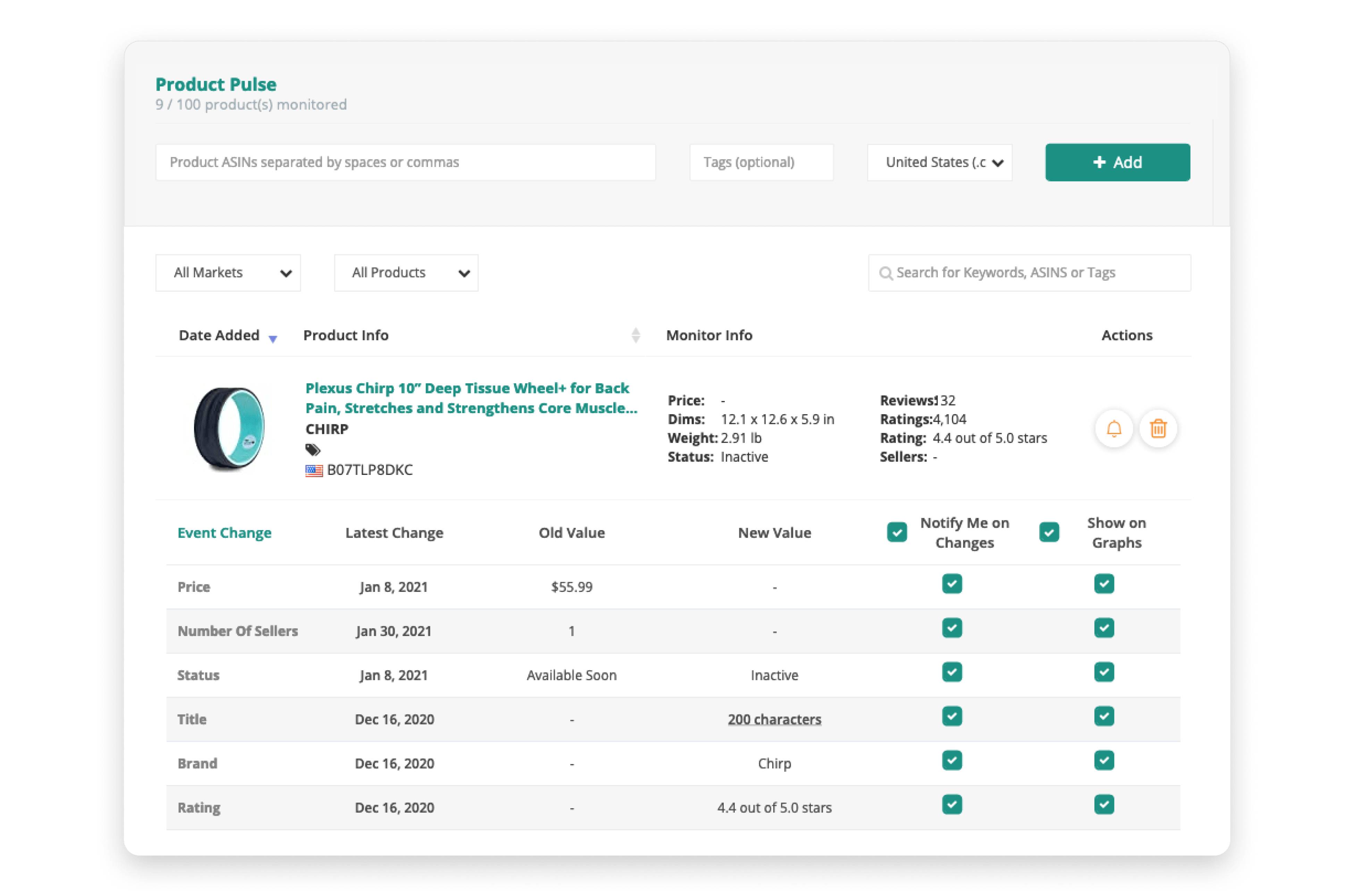This screenshot has height=896, width=1354.
Task: Click the tag icon under CHIRP
Action: click(x=312, y=450)
